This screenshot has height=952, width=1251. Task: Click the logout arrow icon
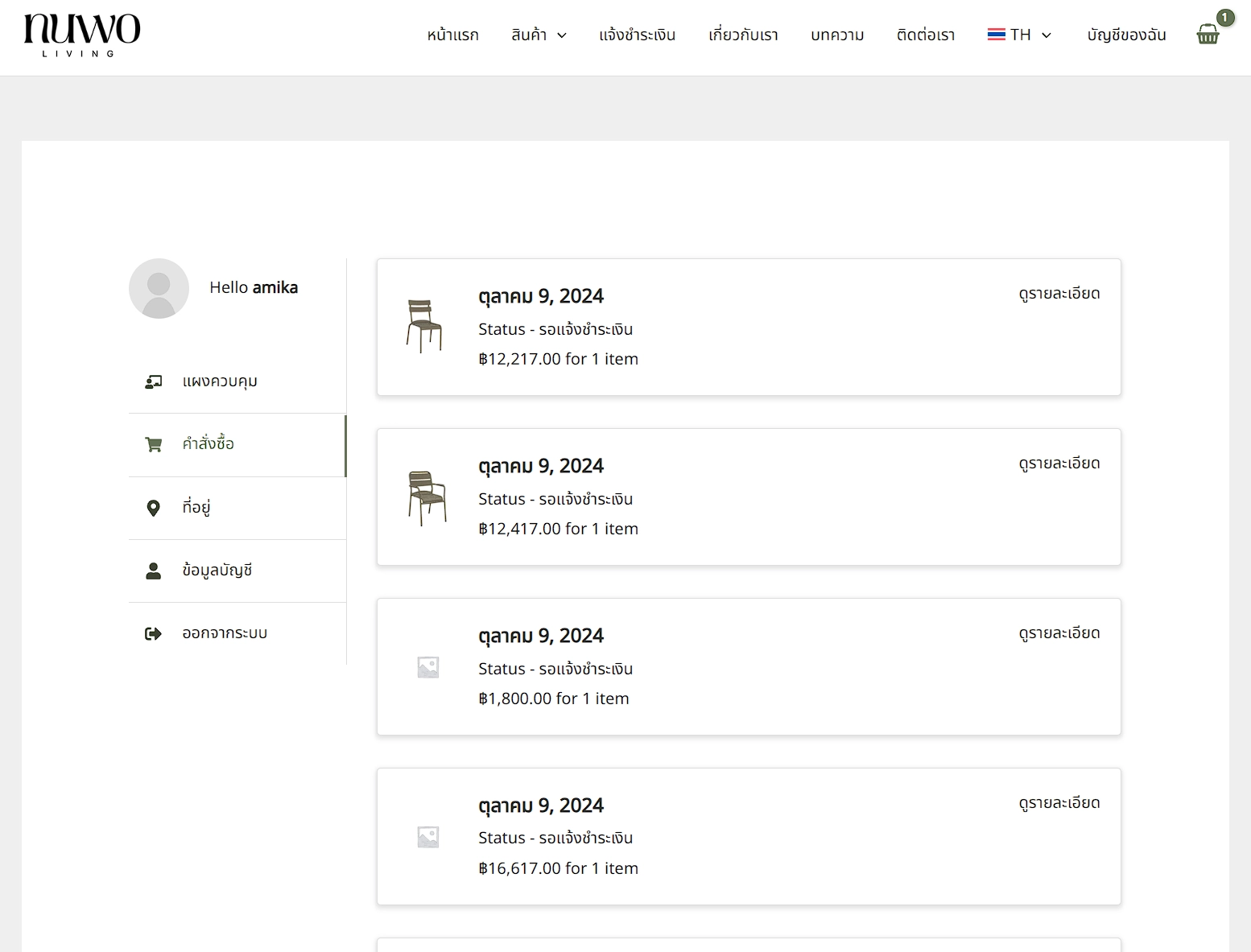[153, 633]
